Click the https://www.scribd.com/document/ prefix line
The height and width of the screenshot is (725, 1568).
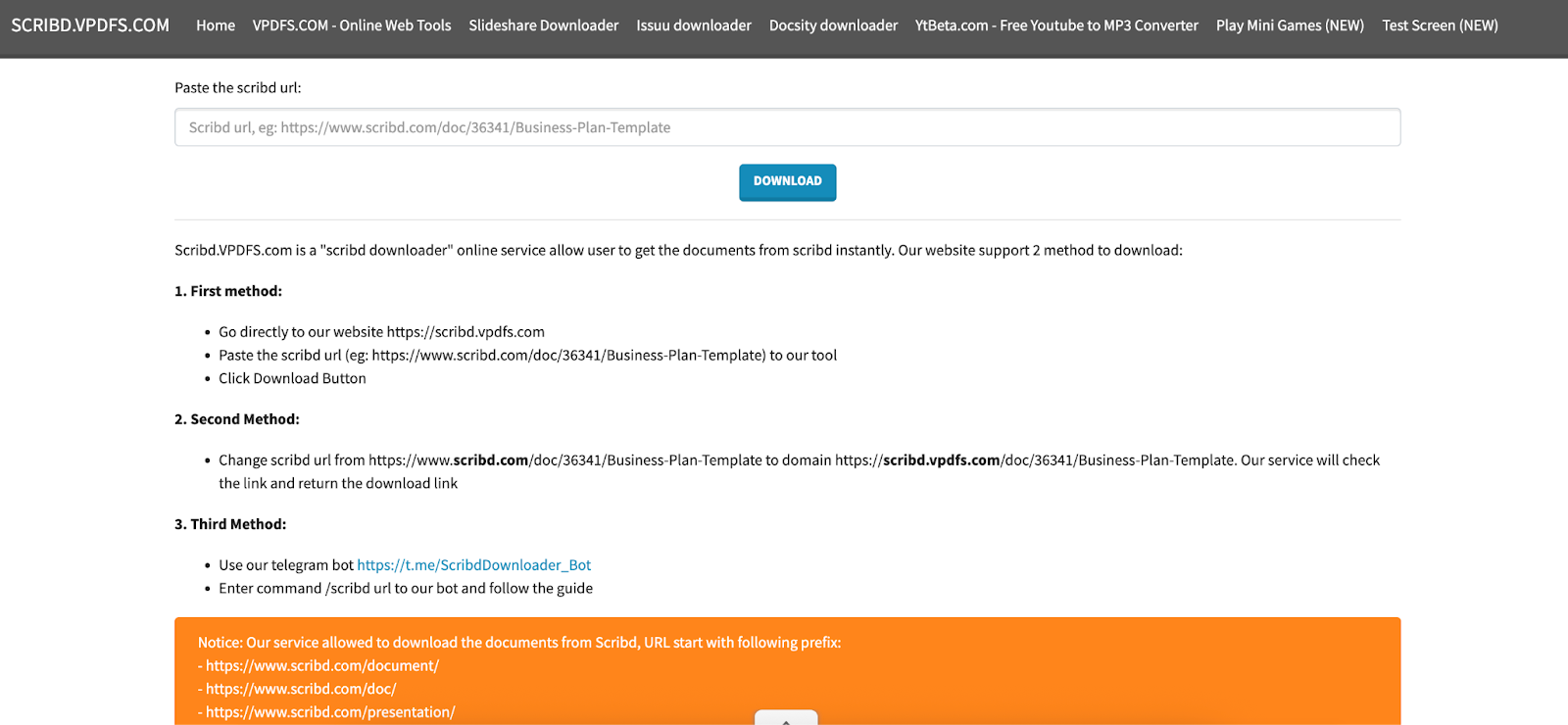[x=318, y=666]
